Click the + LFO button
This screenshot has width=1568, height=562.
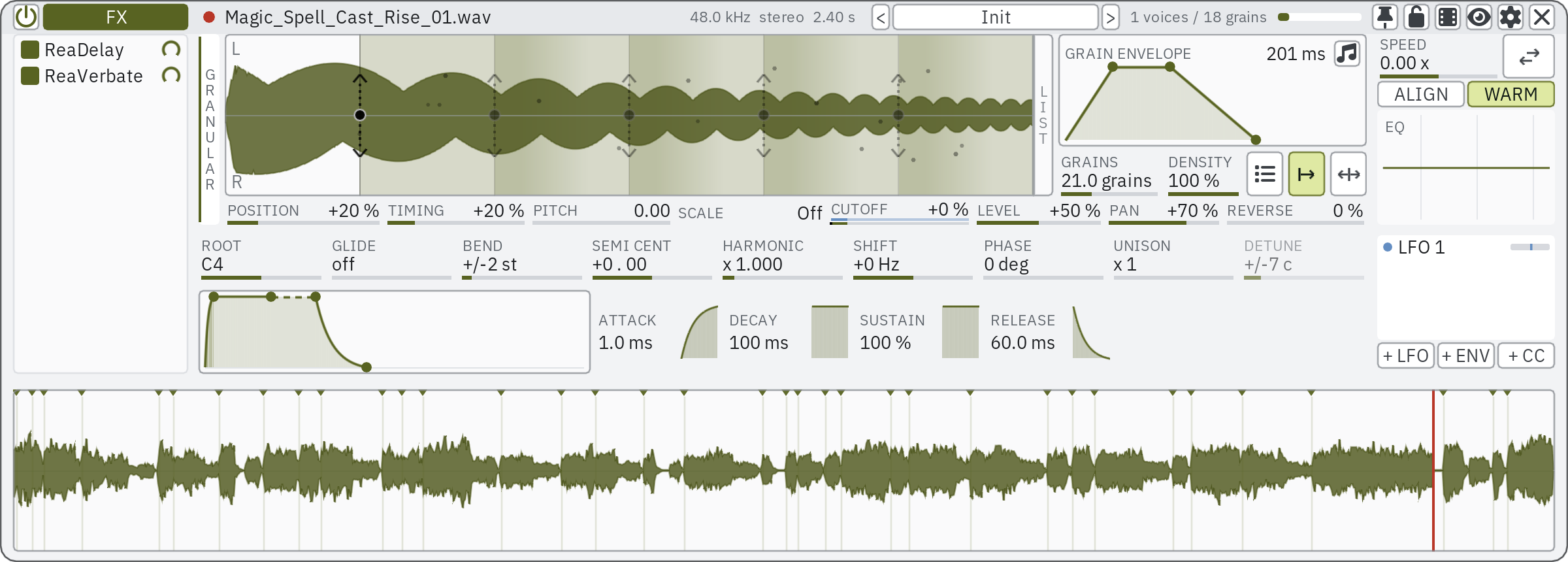[1406, 355]
